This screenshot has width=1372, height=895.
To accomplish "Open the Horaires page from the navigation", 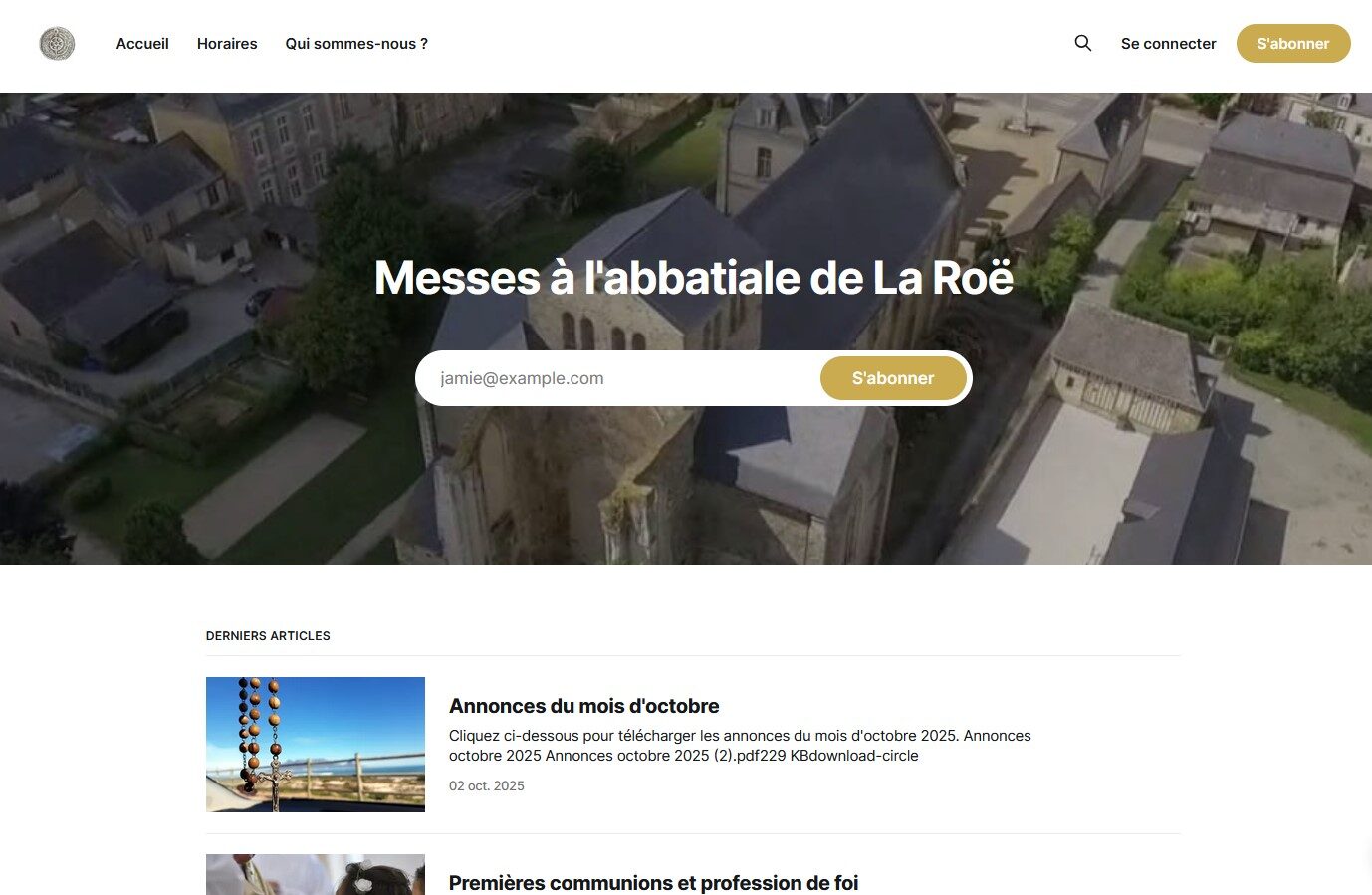I will pyautogui.click(x=227, y=44).
